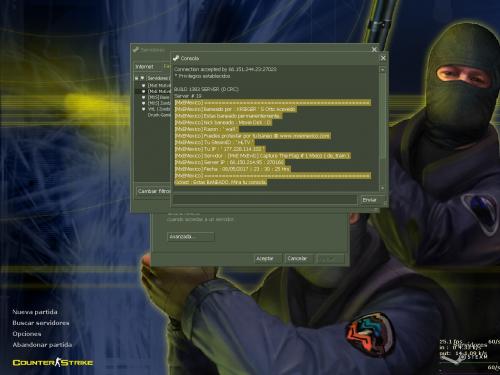Click the Steam icon in Servidores title
Image resolution: width=500 pixels, height=375 pixels.
[136, 50]
